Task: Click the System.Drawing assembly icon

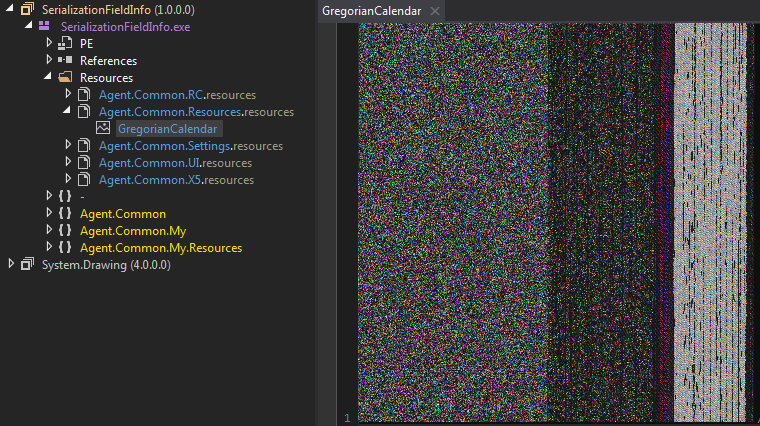Action: click(27, 264)
